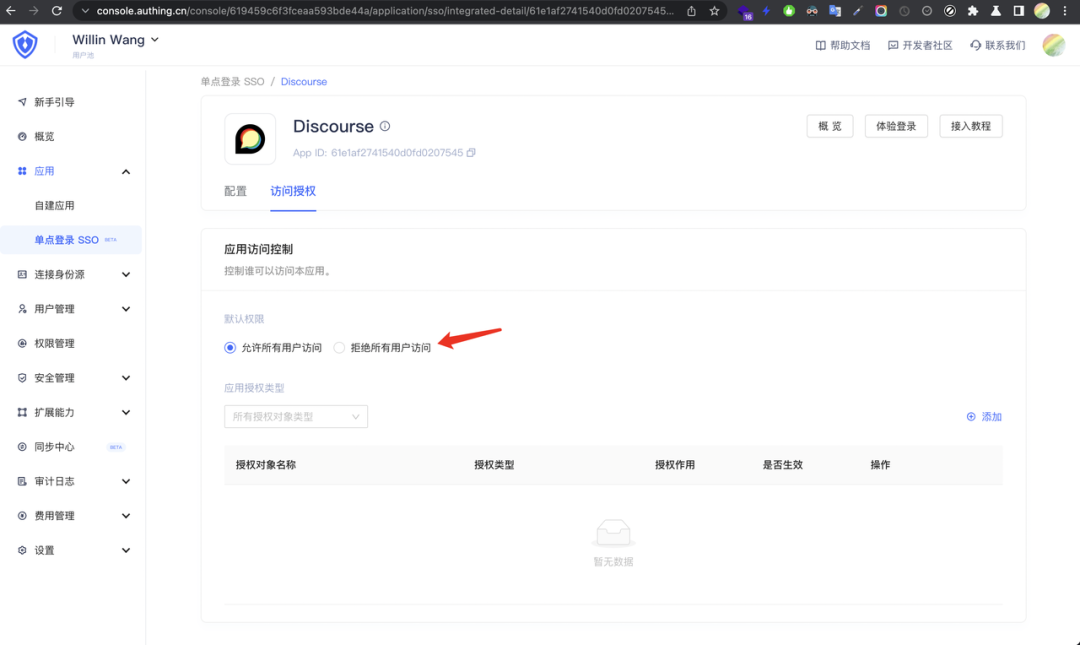Click the browser side panel icon
The height and width of the screenshot is (645, 1080).
(1019, 11)
